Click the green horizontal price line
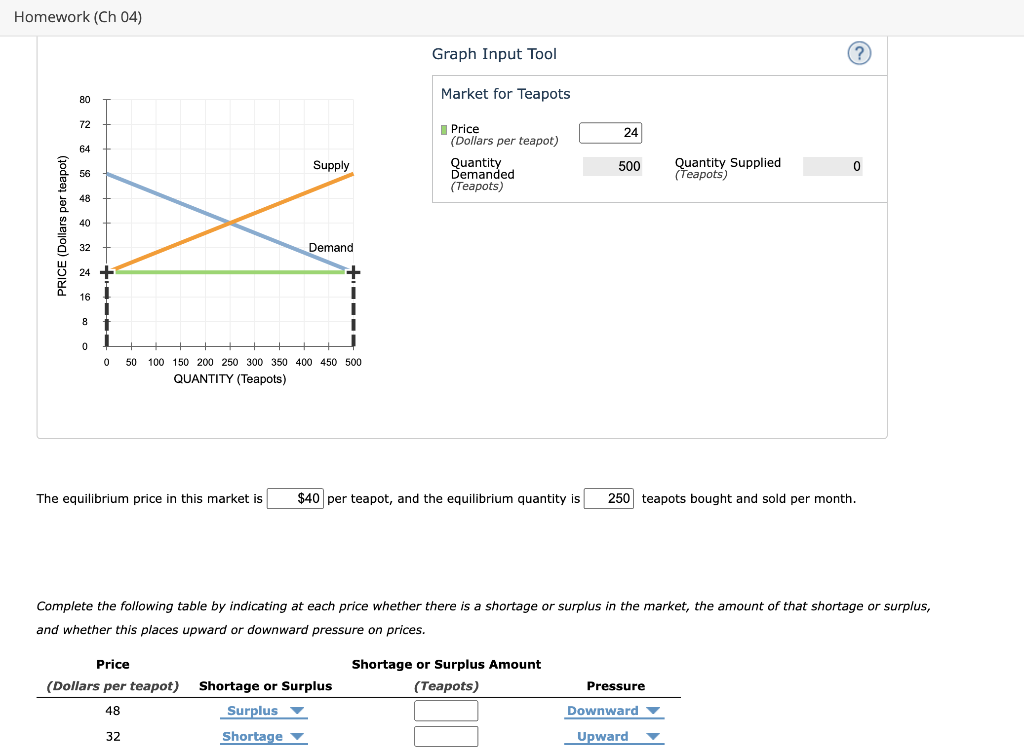This screenshot has width=1024, height=752. tap(228, 271)
